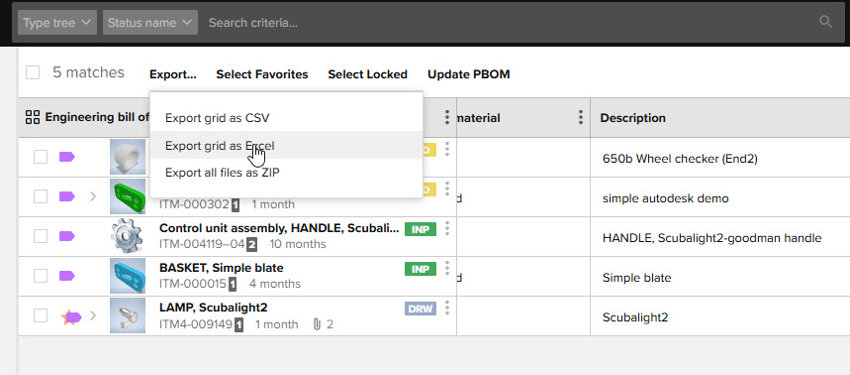
Task: Open the three-dot menu for the LAMP, Scubalight2 row
Action: [447, 308]
